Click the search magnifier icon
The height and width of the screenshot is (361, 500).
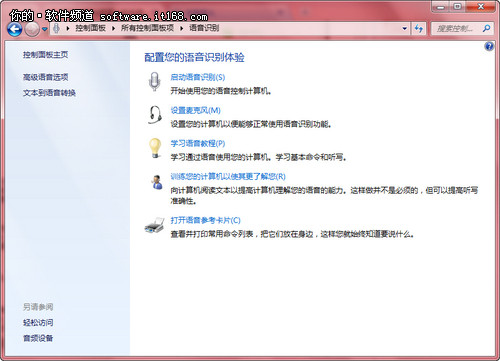pos(486,29)
